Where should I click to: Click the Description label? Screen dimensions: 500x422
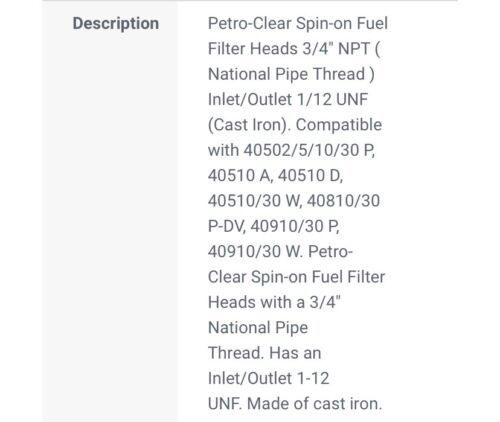(116, 24)
